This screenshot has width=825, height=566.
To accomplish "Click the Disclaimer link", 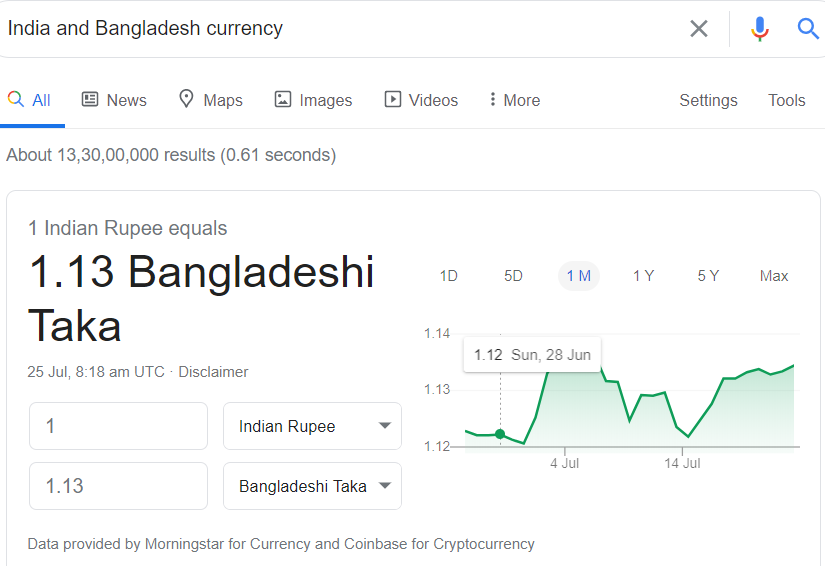I will pyautogui.click(x=213, y=372).
